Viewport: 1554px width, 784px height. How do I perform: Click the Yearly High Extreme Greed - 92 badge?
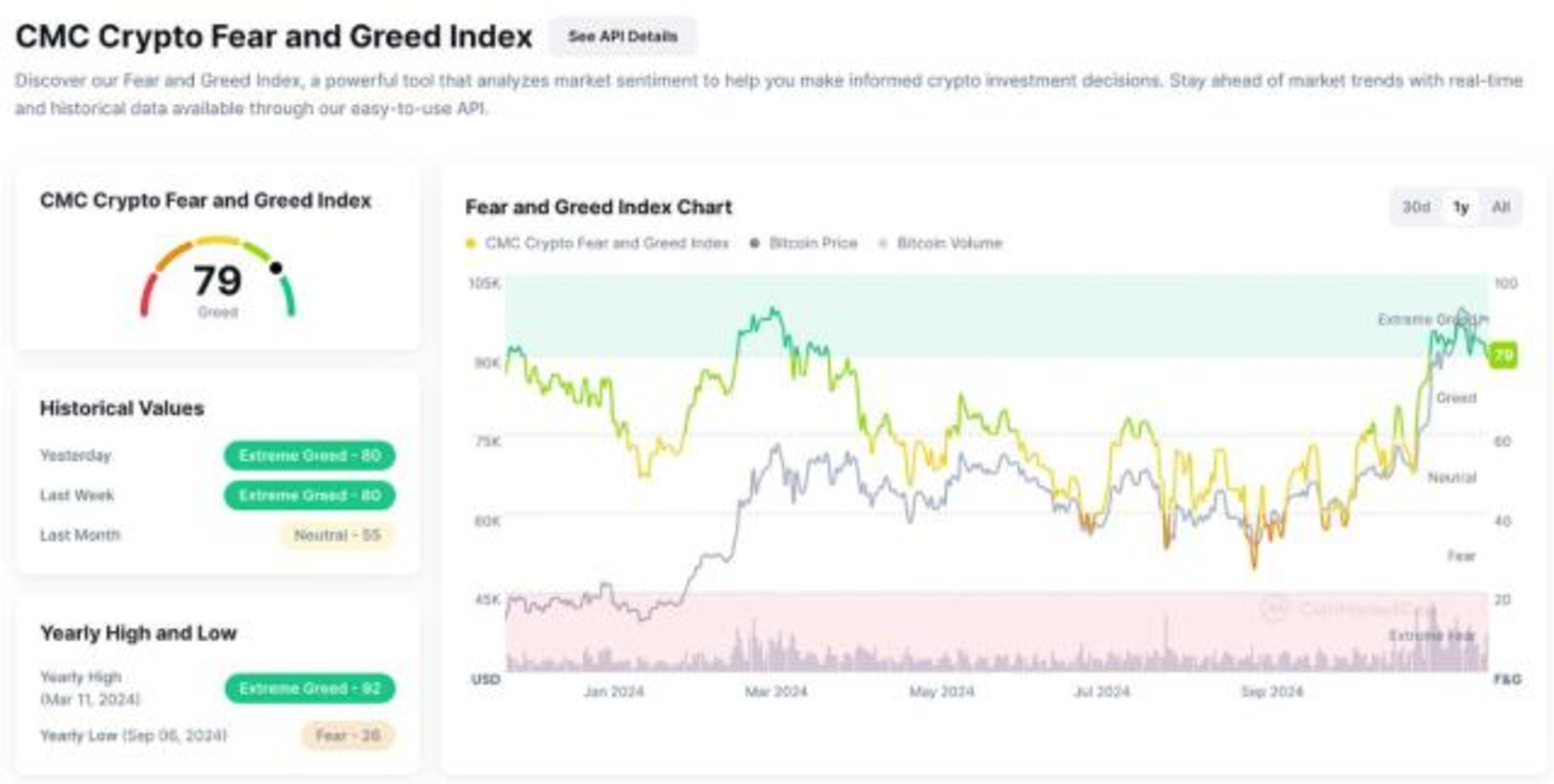pyautogui.click(x=309, y=688)
